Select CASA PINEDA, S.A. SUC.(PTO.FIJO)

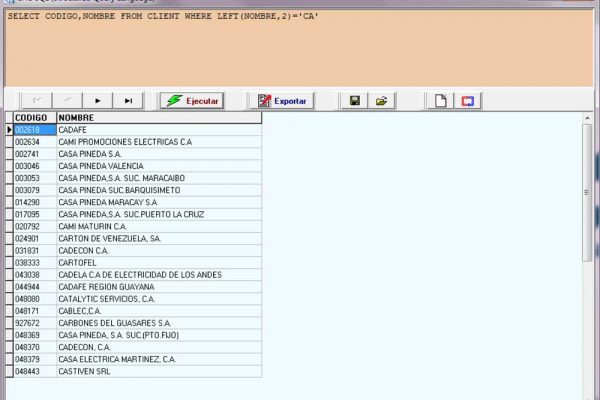[x=159, y=335]
